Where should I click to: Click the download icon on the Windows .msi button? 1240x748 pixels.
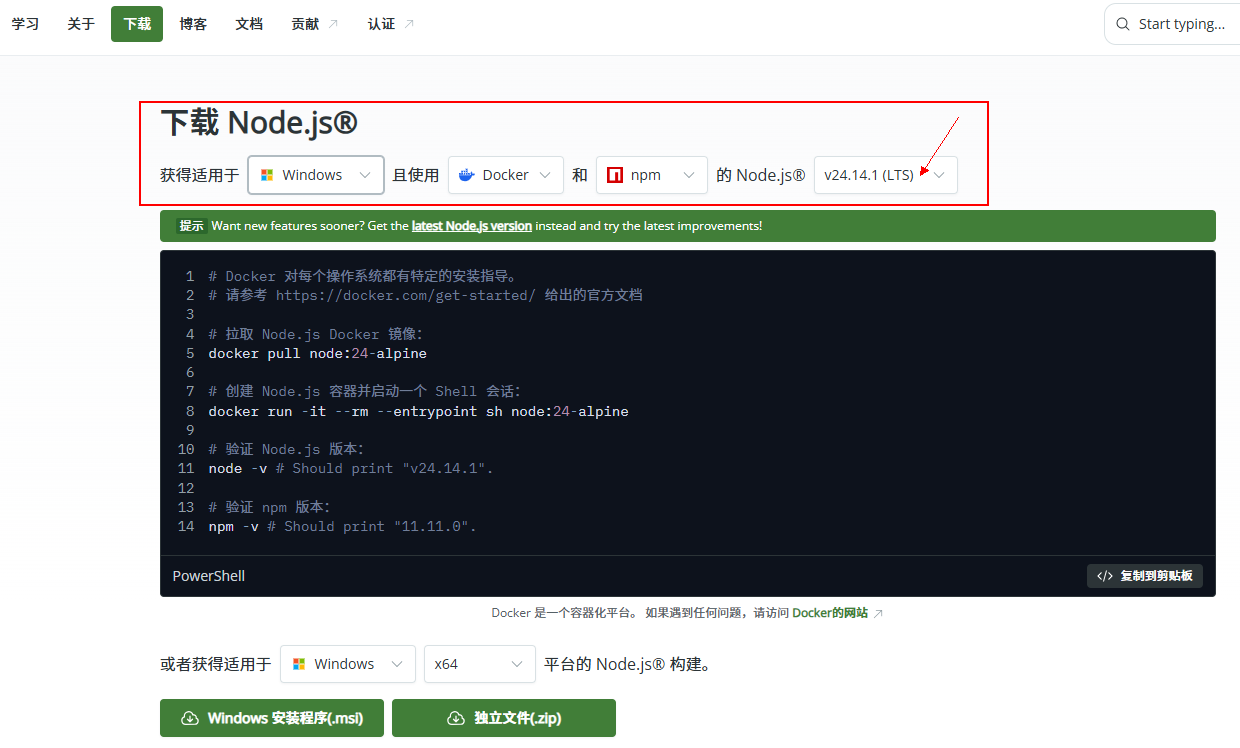[x=189, y=718]
